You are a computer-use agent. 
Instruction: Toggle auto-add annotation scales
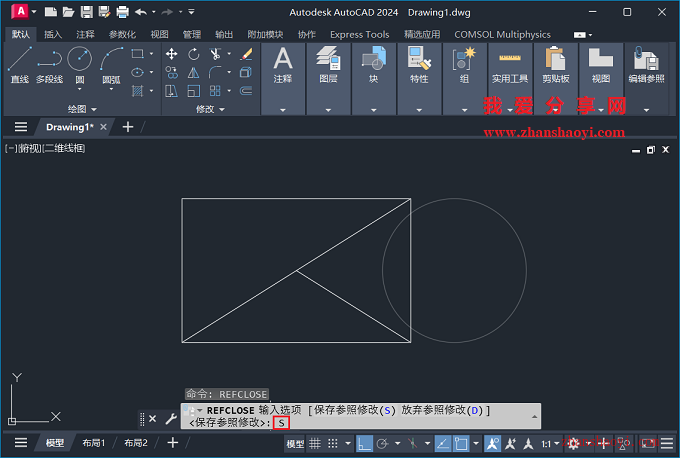[x=511, y=443]
